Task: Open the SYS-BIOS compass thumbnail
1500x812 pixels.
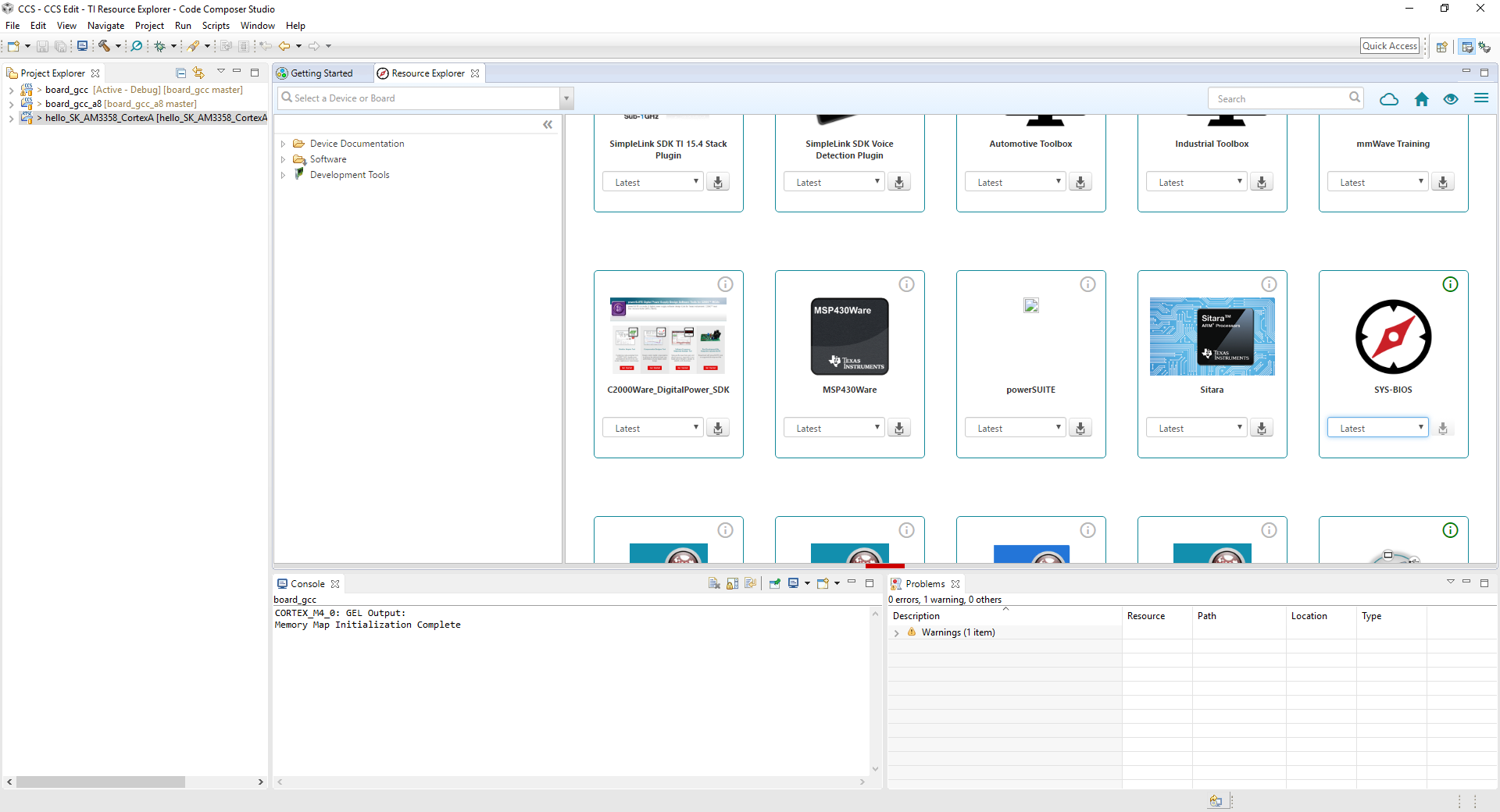Action: pos(1394,337)
